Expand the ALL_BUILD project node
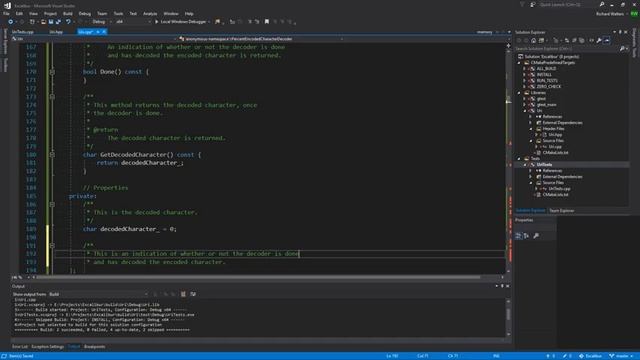 coord(524,69)
